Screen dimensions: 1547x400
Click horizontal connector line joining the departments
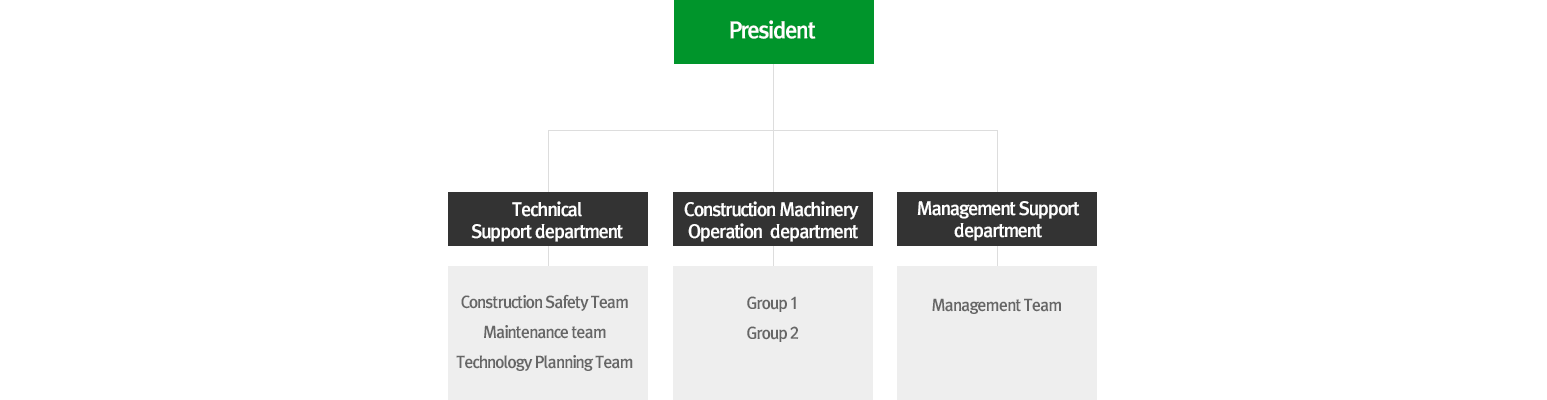point(660,130)
